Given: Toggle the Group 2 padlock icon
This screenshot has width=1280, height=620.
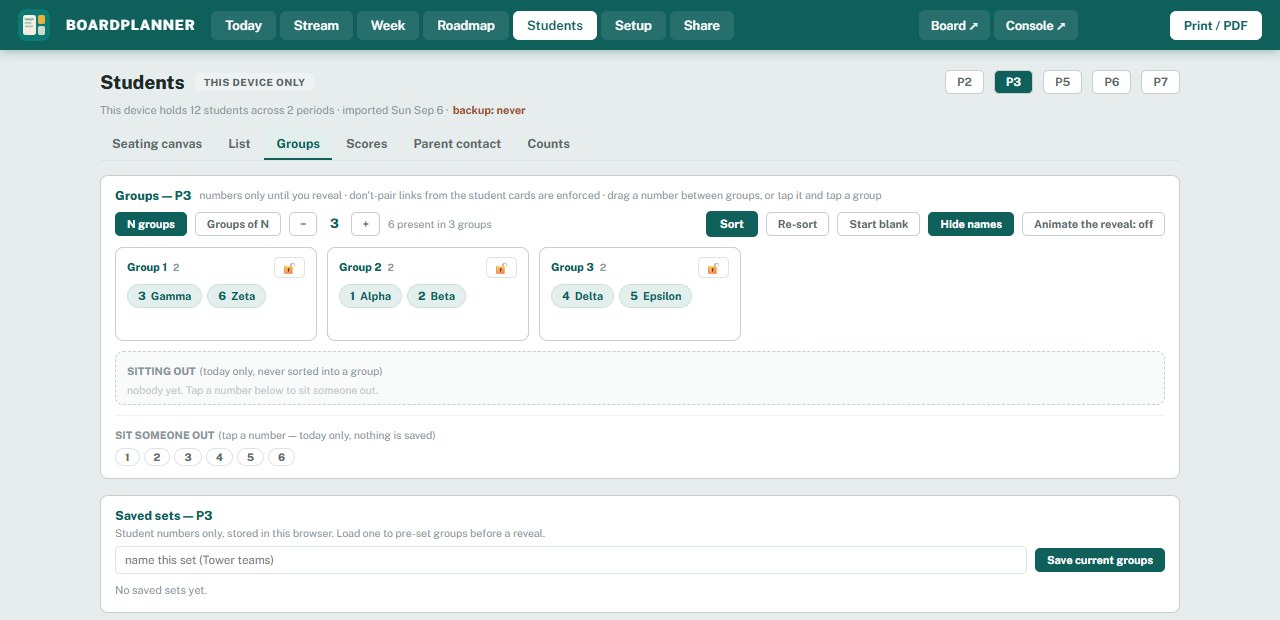Looking at the screenshot, I should (501, 268).
